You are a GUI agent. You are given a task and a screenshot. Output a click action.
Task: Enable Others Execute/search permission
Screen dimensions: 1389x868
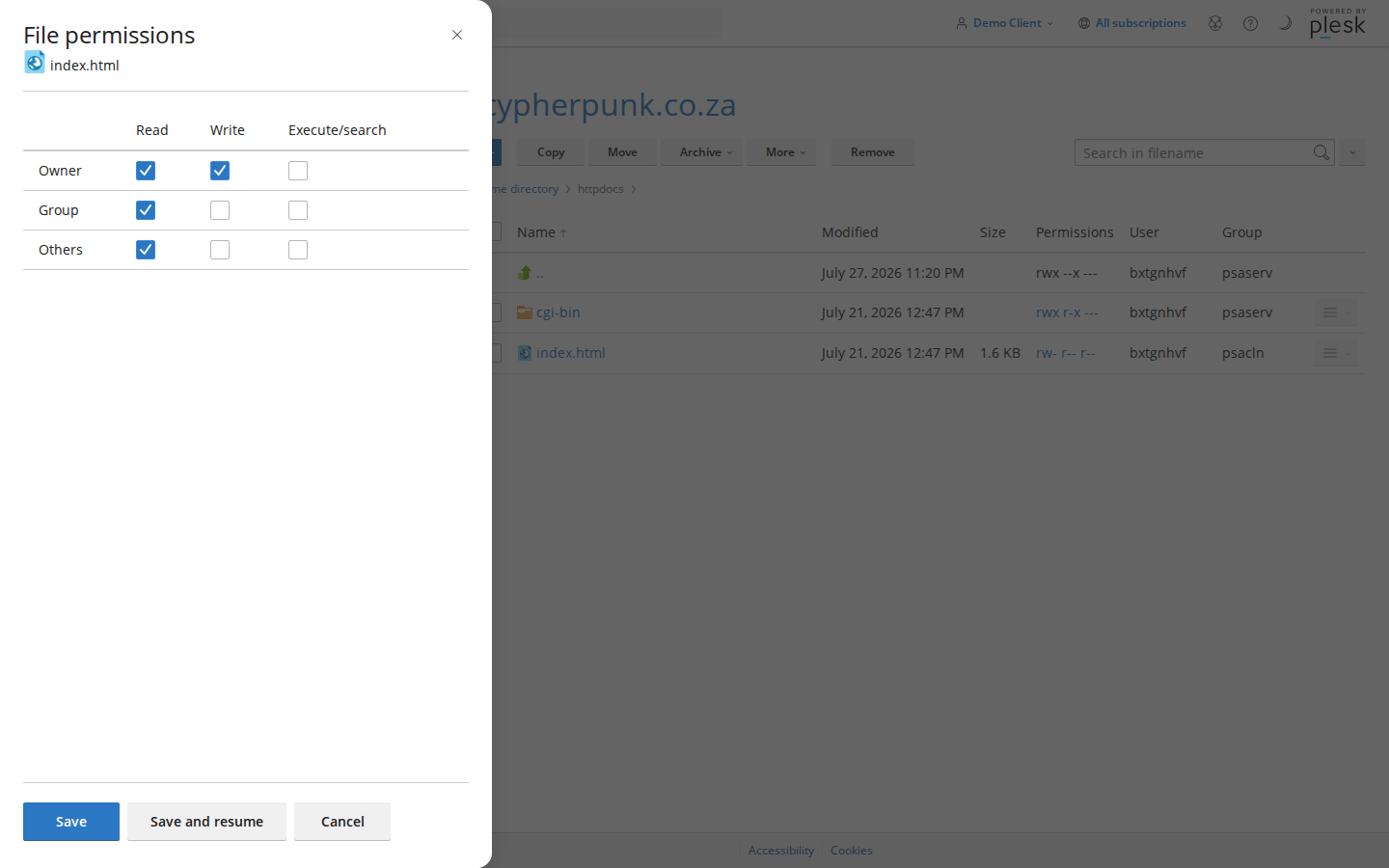(298, 250)
